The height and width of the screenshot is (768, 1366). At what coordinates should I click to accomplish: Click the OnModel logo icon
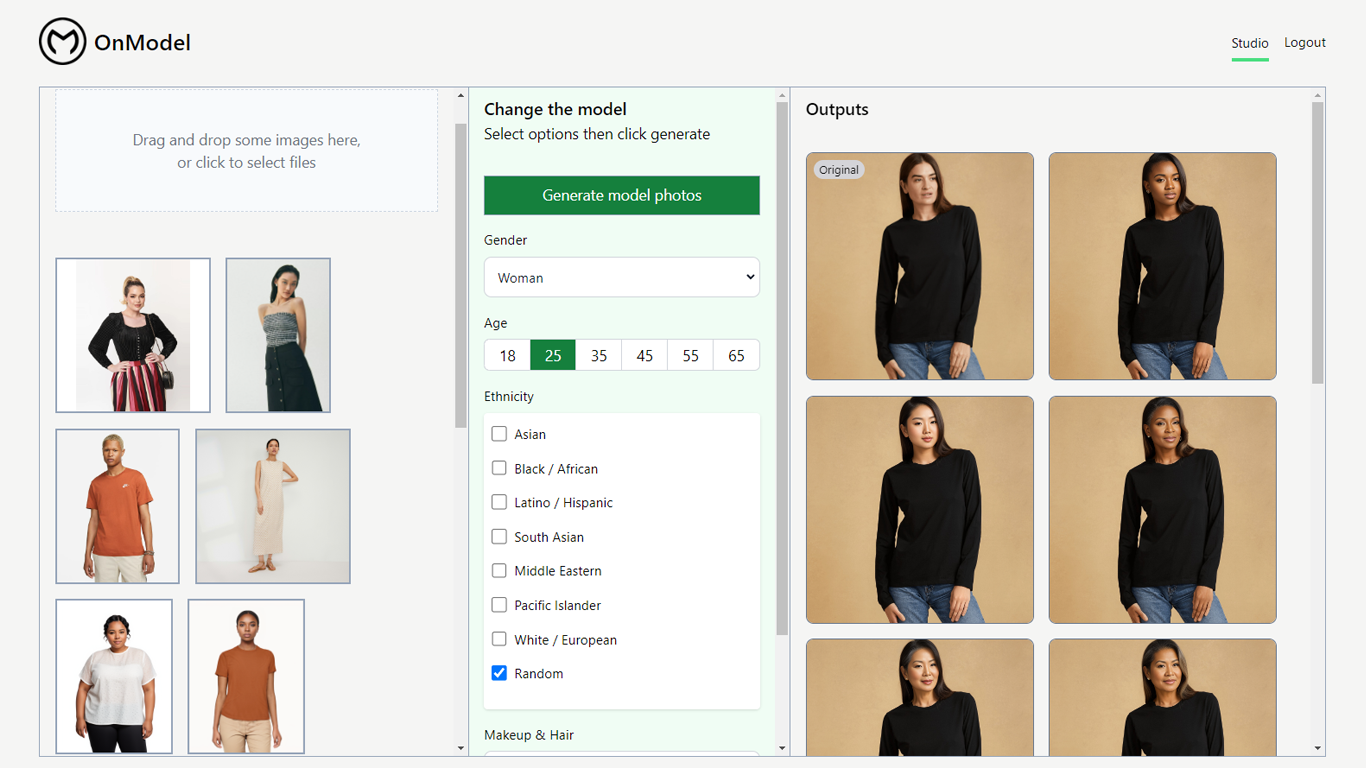click(x=62, y=42)
